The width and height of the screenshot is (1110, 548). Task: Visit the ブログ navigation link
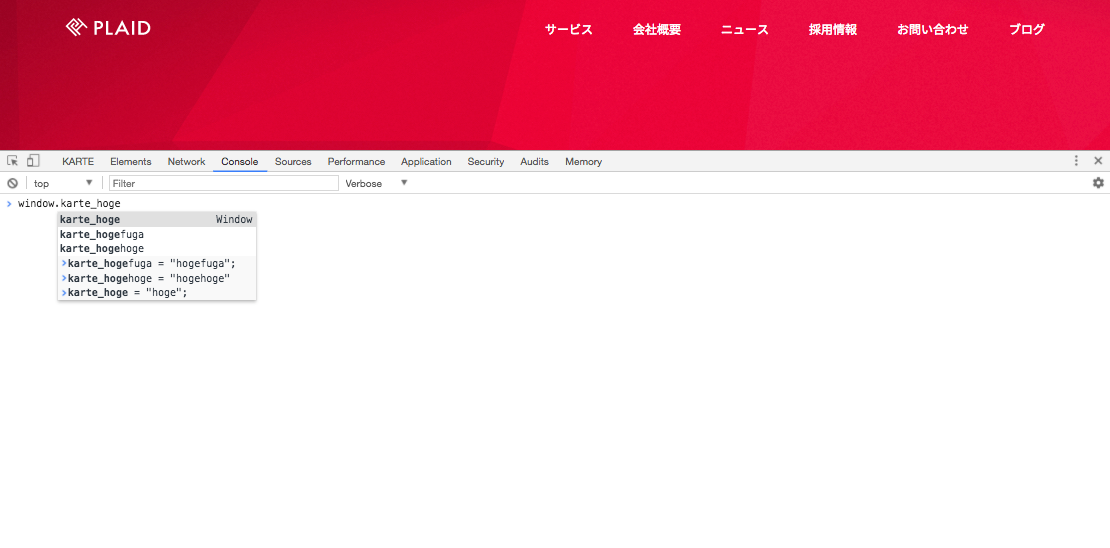1026,30
